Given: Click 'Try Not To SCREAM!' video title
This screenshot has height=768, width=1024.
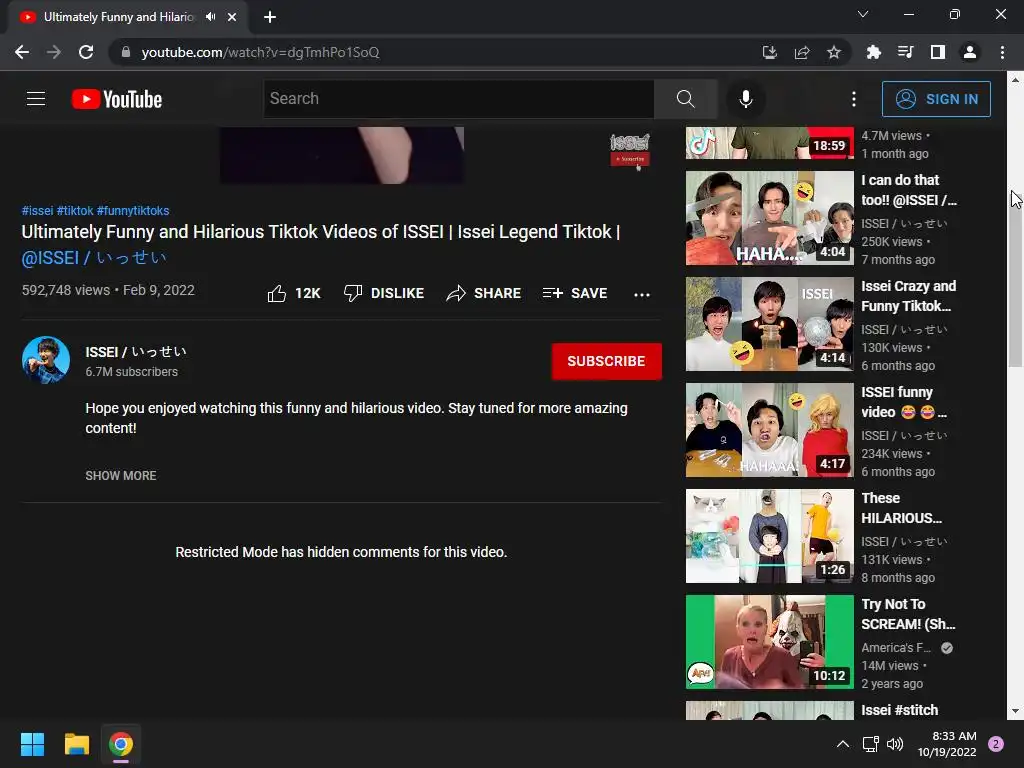Looking at the screenshot, I should click(x=908, y=614).
